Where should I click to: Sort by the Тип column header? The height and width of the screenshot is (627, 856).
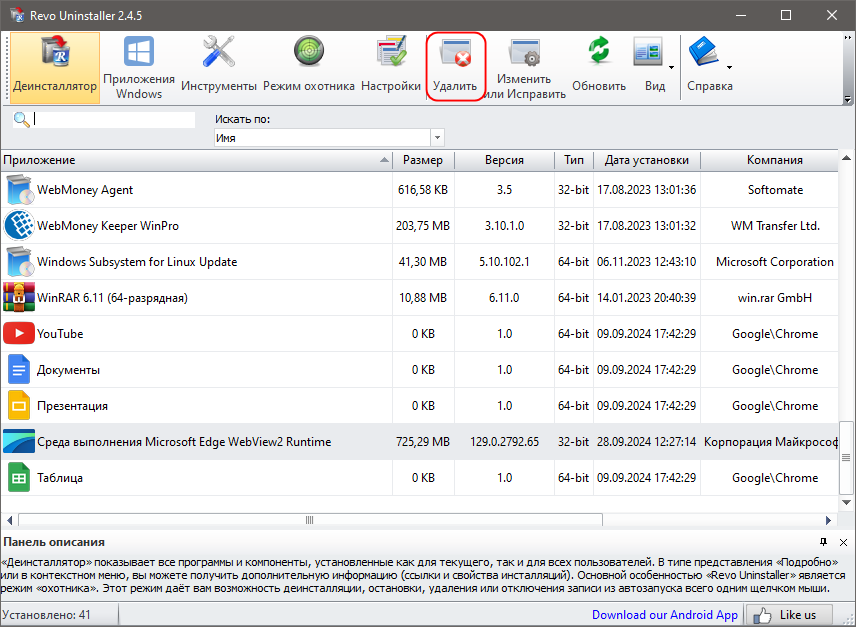tap(574, 160)
